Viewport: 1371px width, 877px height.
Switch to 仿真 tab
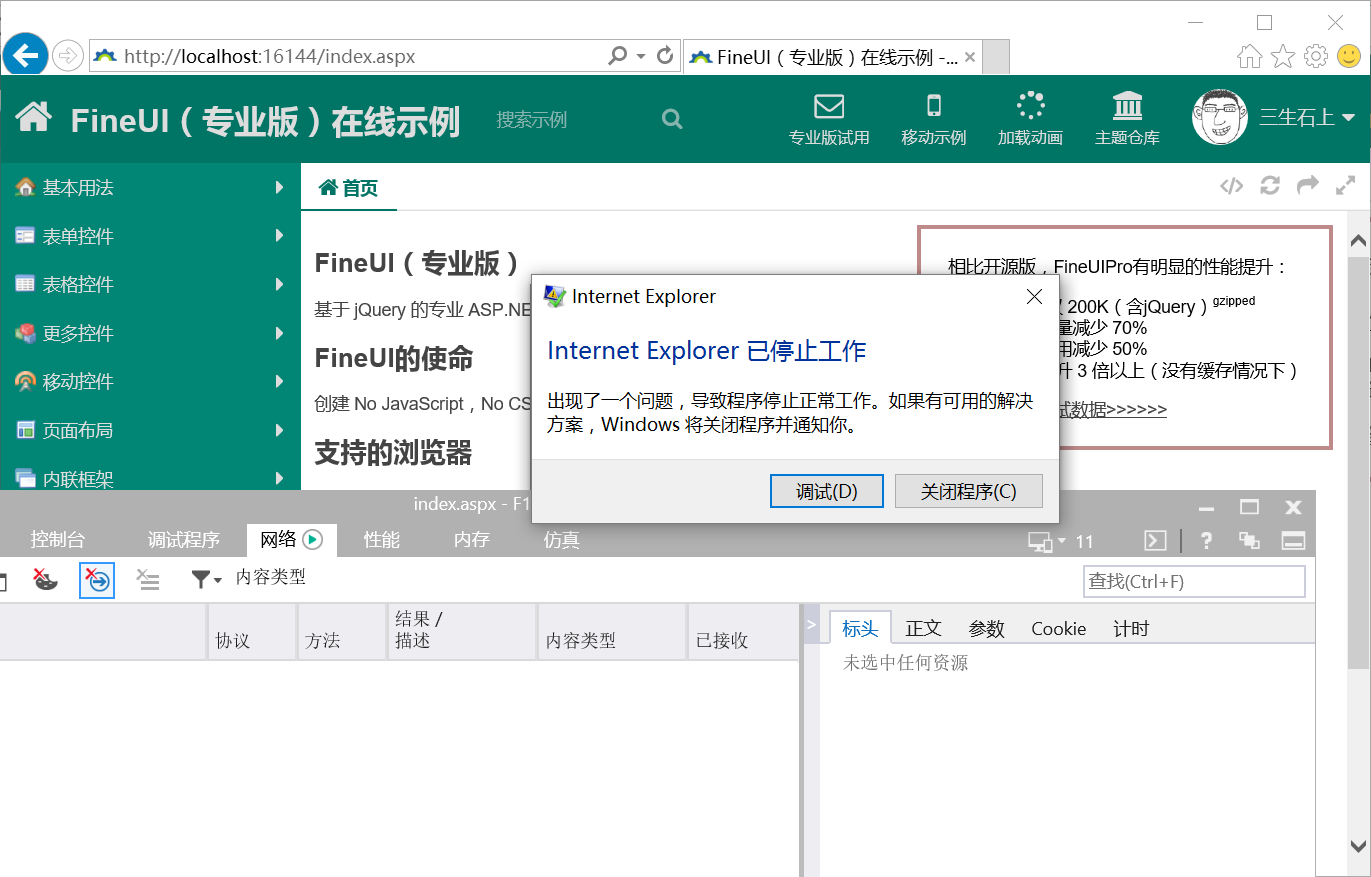pos(562,540)
